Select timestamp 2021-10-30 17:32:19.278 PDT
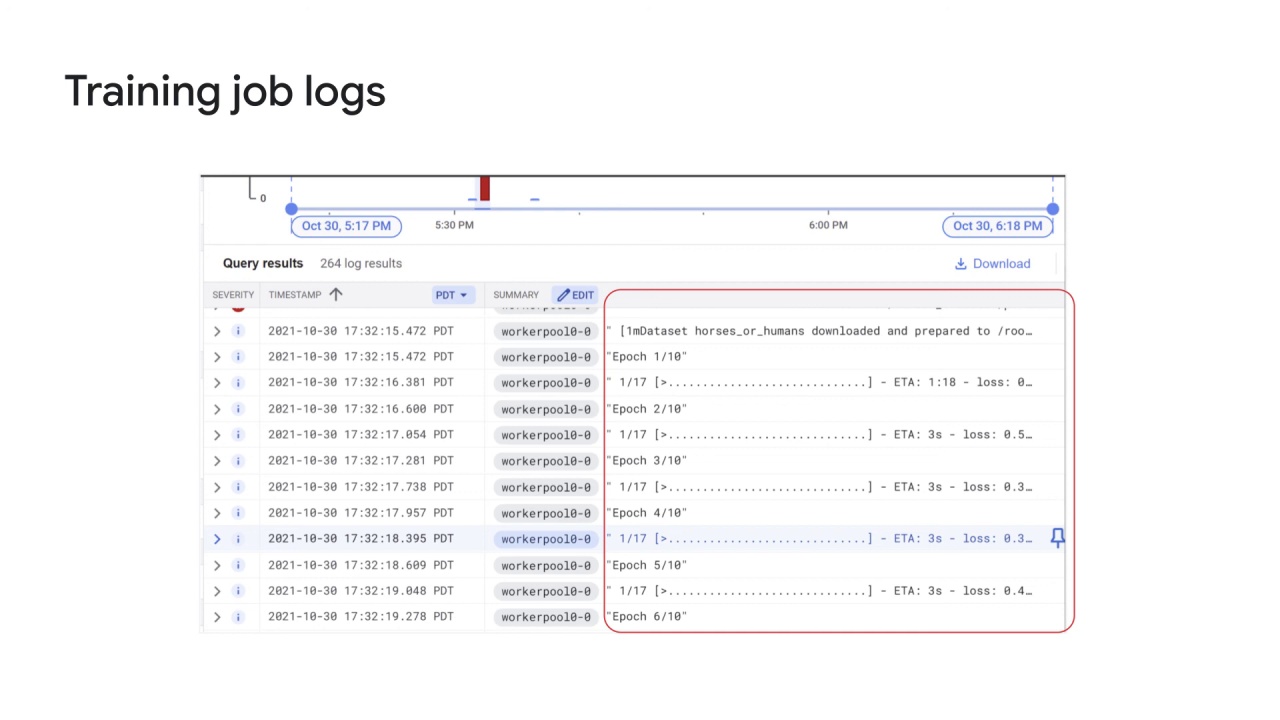1280x720 pixels. point(361,617)
